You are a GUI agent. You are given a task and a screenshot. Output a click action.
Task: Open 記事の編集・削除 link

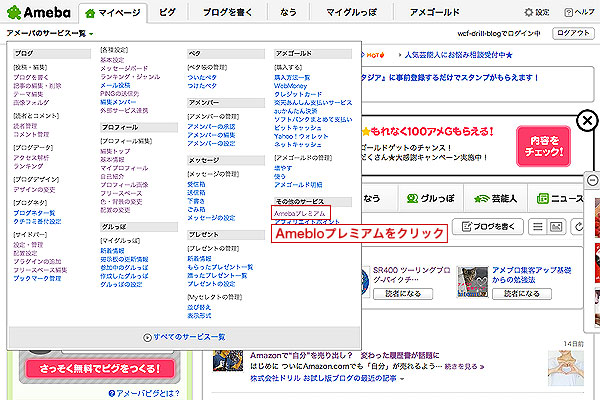point(37,86)
